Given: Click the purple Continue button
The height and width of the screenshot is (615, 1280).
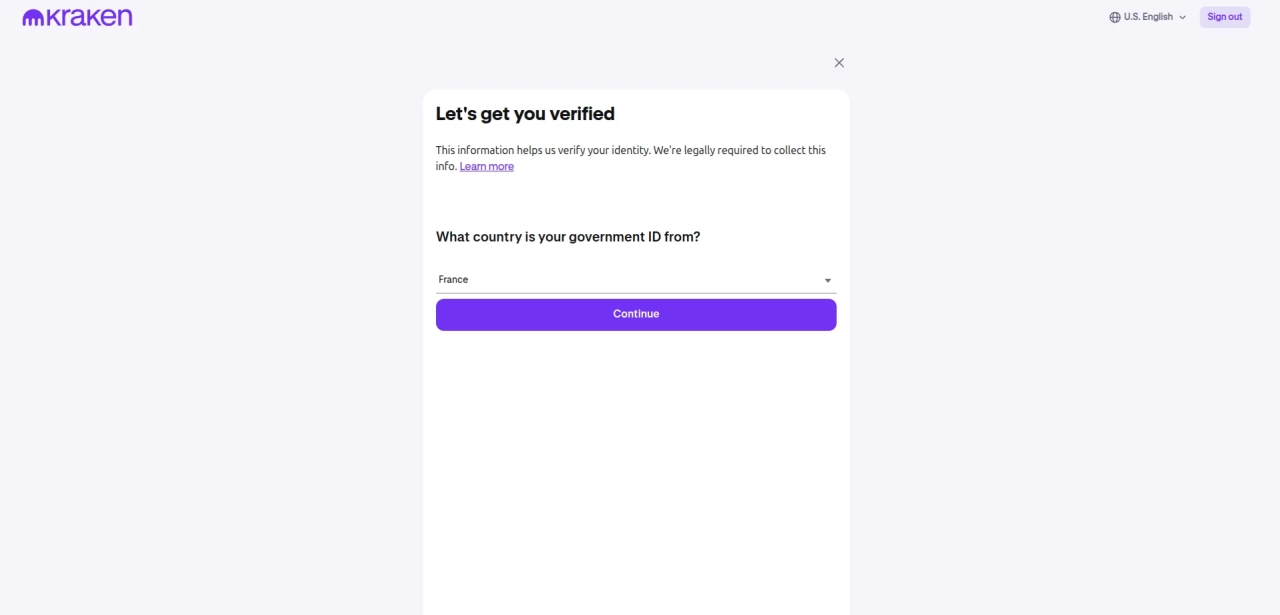Looking at the screenshot, I should click(636, 314).
